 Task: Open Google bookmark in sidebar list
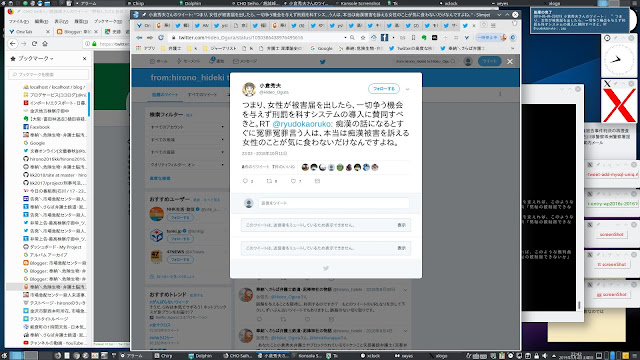tap(34, 143)
